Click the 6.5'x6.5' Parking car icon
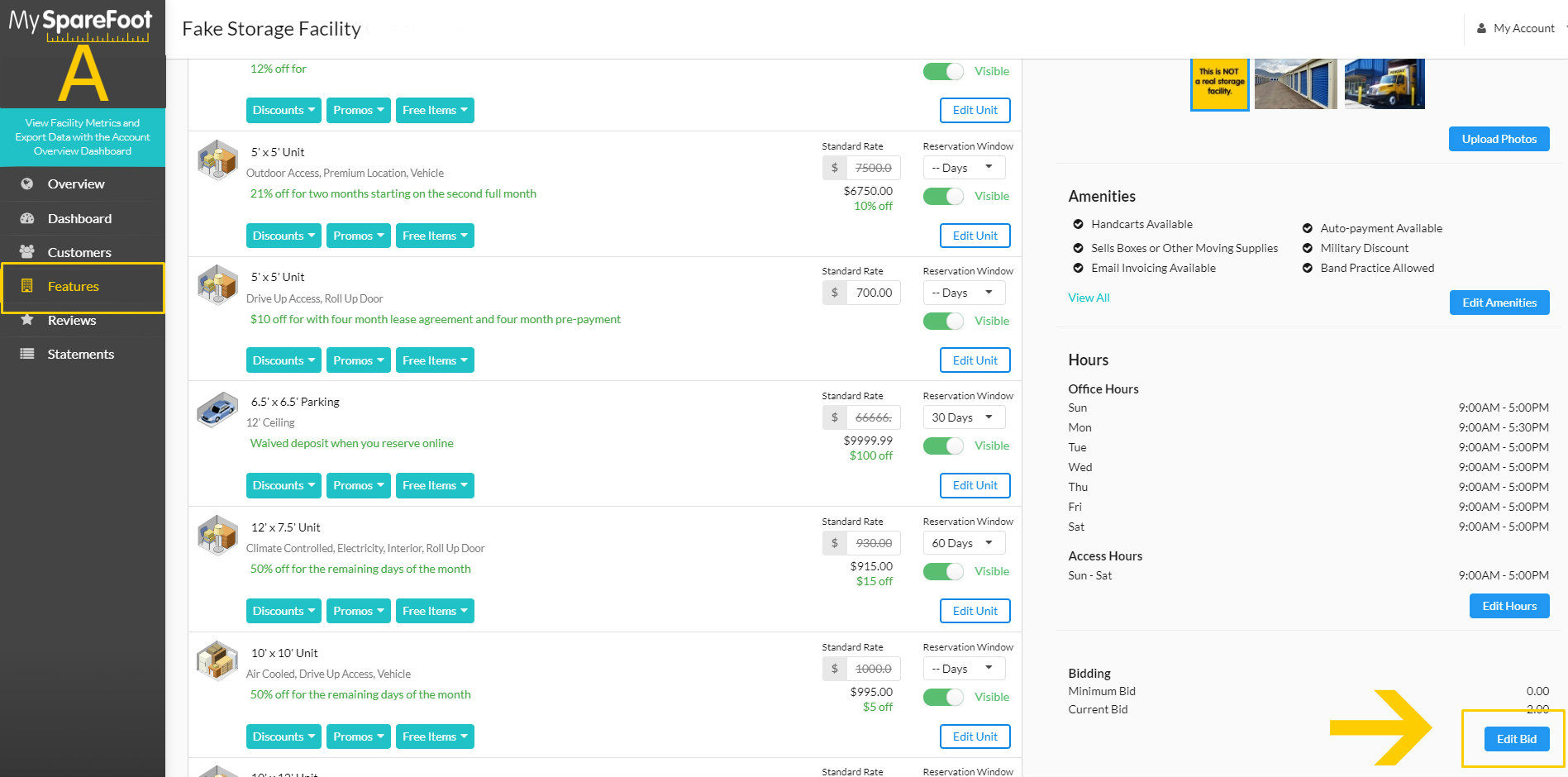1568x777 pixels. [217, 409]
